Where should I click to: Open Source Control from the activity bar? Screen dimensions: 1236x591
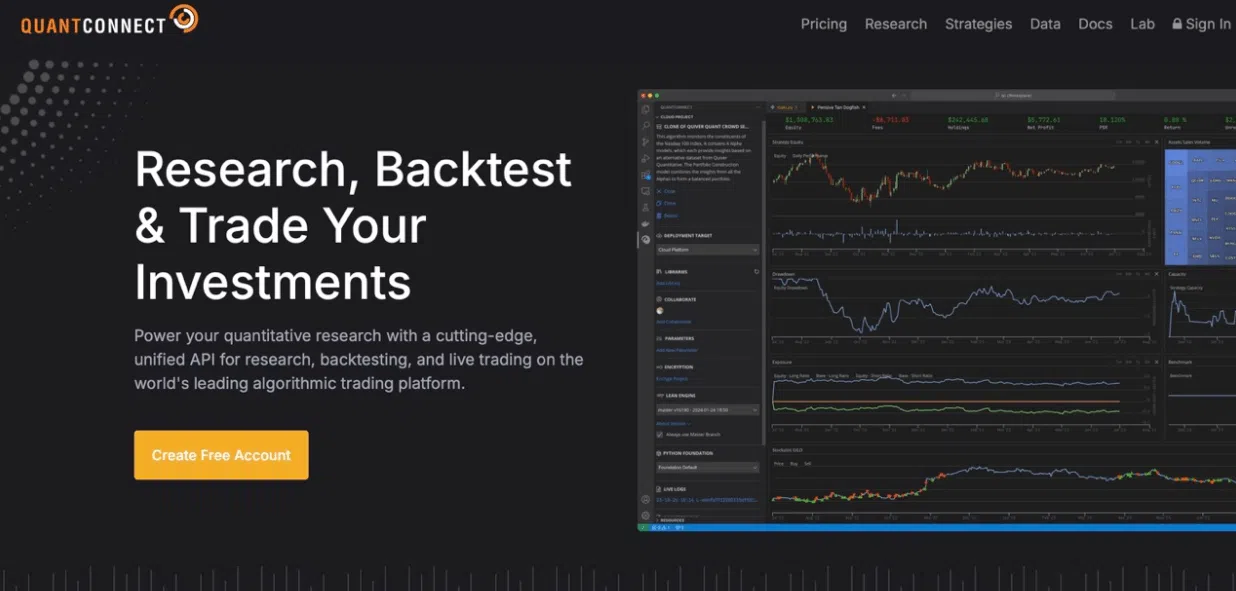(644, 143)
